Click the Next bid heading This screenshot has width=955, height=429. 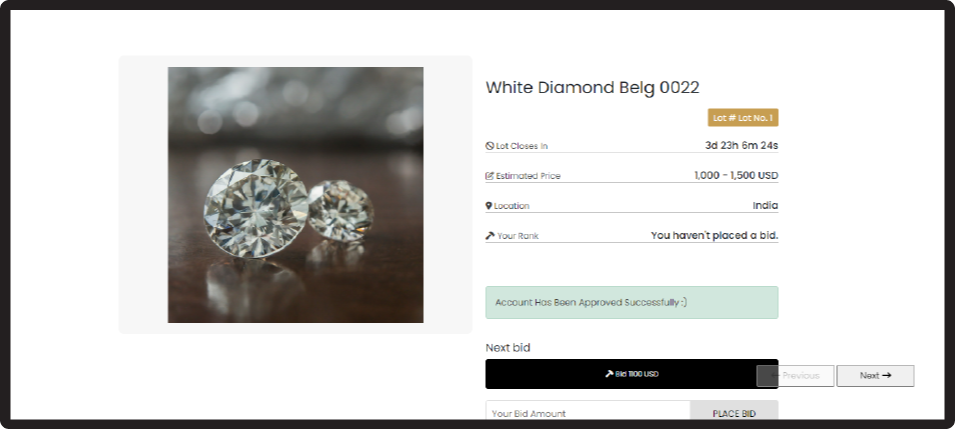click(x=508, y=348)
